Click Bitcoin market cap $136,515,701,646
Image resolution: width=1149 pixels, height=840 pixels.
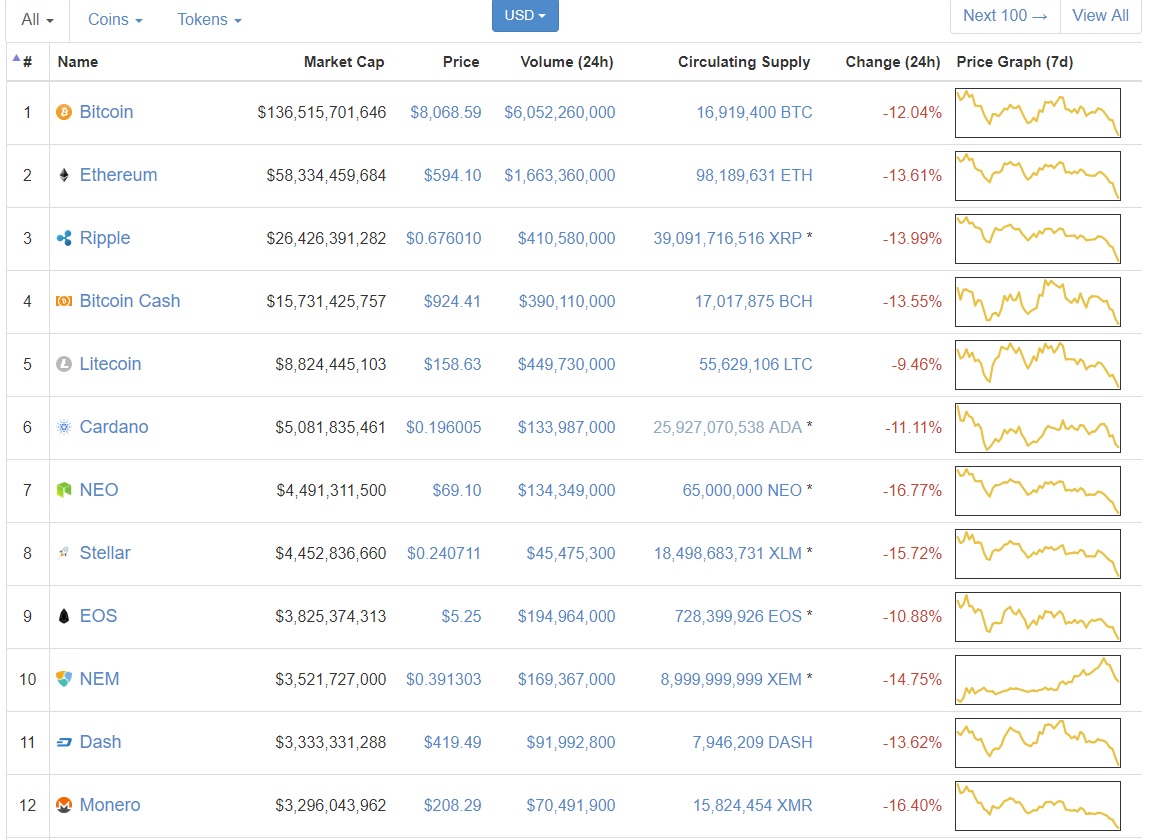click(x=322, y=113)
